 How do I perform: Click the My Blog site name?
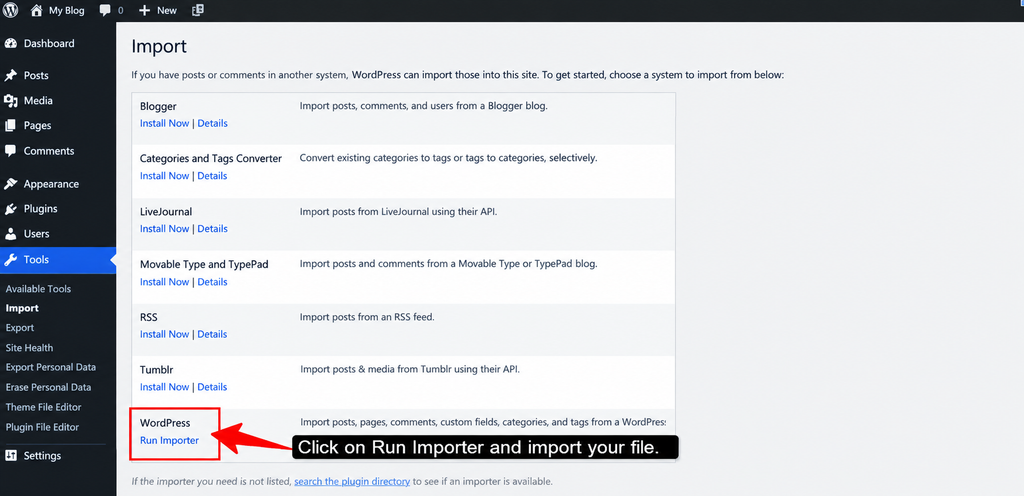[67, 10]
